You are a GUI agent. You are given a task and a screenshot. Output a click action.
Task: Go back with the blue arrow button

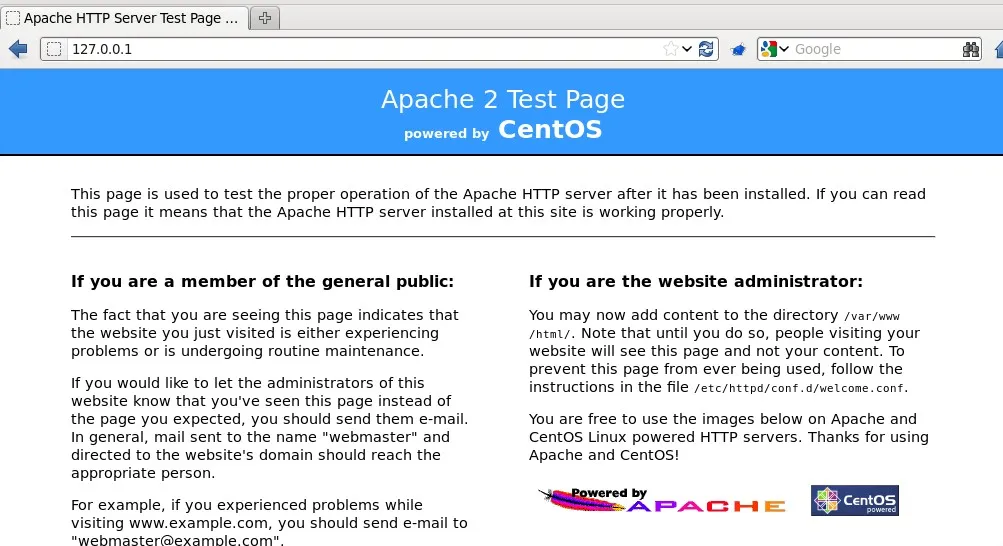click(18, 49)
